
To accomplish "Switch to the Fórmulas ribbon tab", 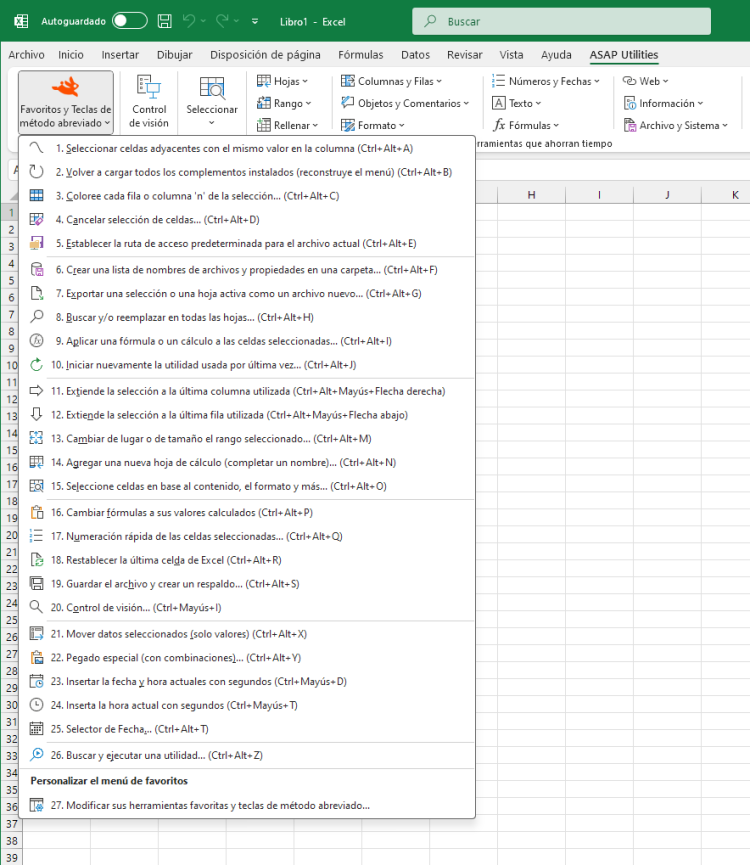I will [360, 55].
